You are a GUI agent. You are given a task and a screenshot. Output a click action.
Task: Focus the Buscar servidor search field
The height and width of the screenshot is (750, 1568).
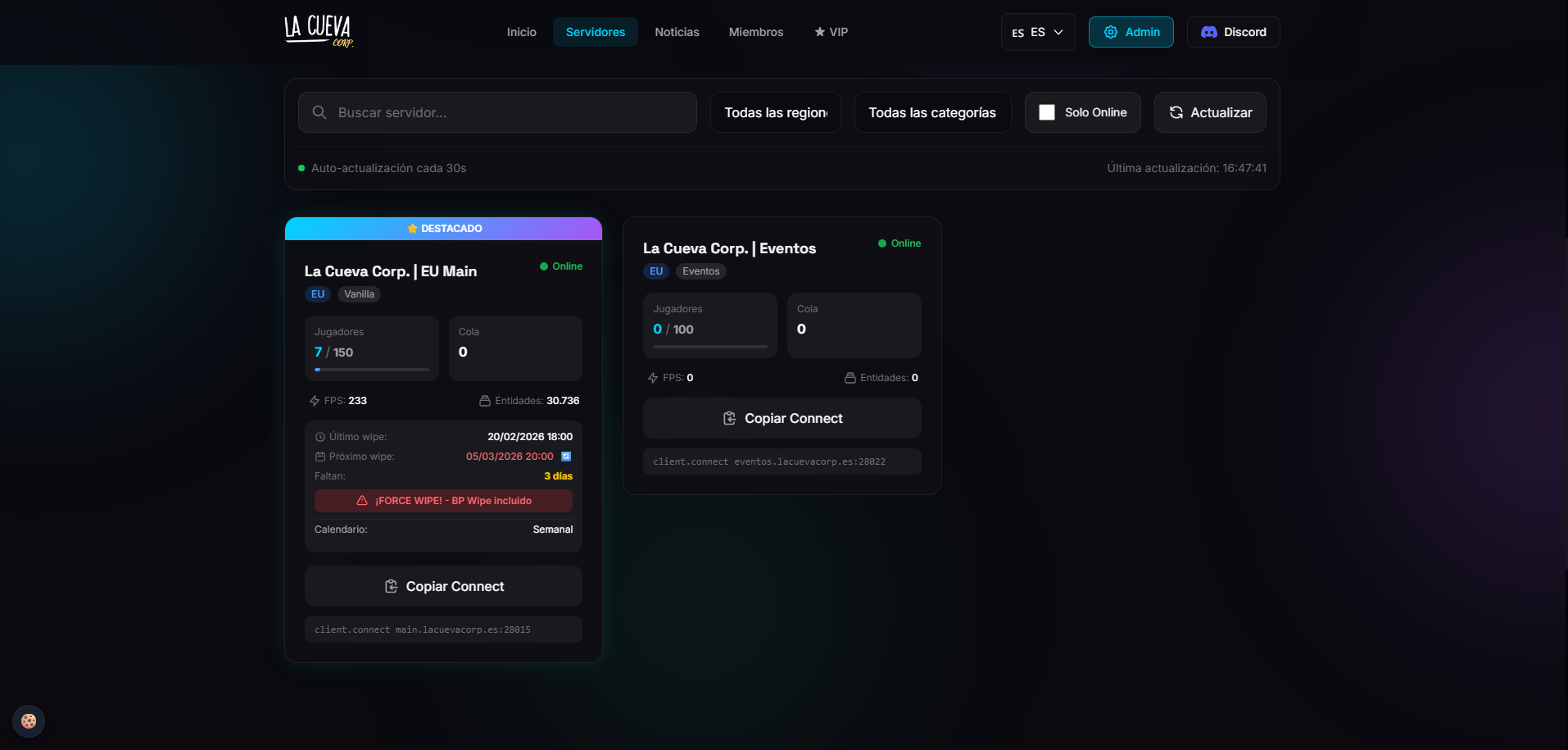[x=497, y=112]
